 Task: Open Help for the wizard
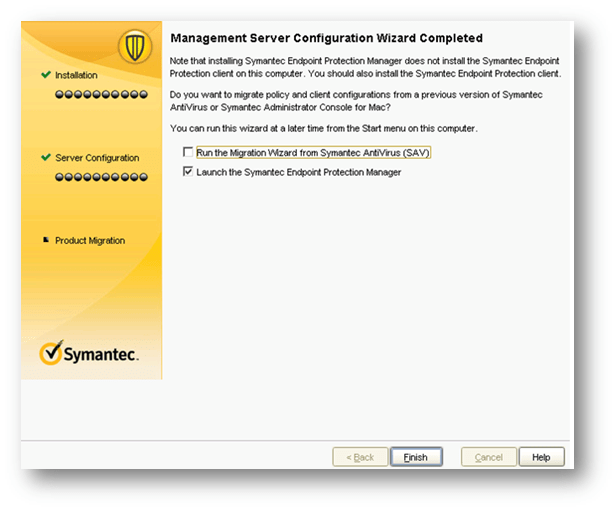click(541, 457)
